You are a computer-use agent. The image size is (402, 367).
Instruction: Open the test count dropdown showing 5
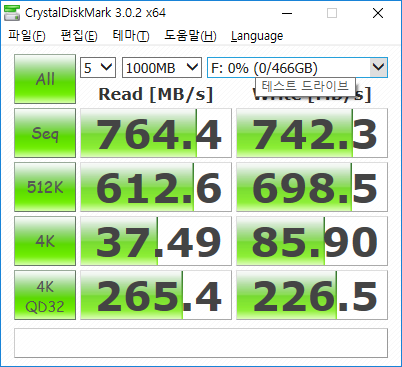98,68
